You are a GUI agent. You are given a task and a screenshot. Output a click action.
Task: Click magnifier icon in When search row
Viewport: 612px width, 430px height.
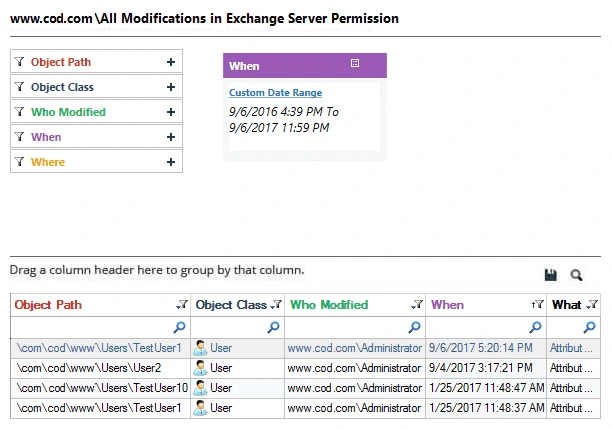[x=535, y=327]
